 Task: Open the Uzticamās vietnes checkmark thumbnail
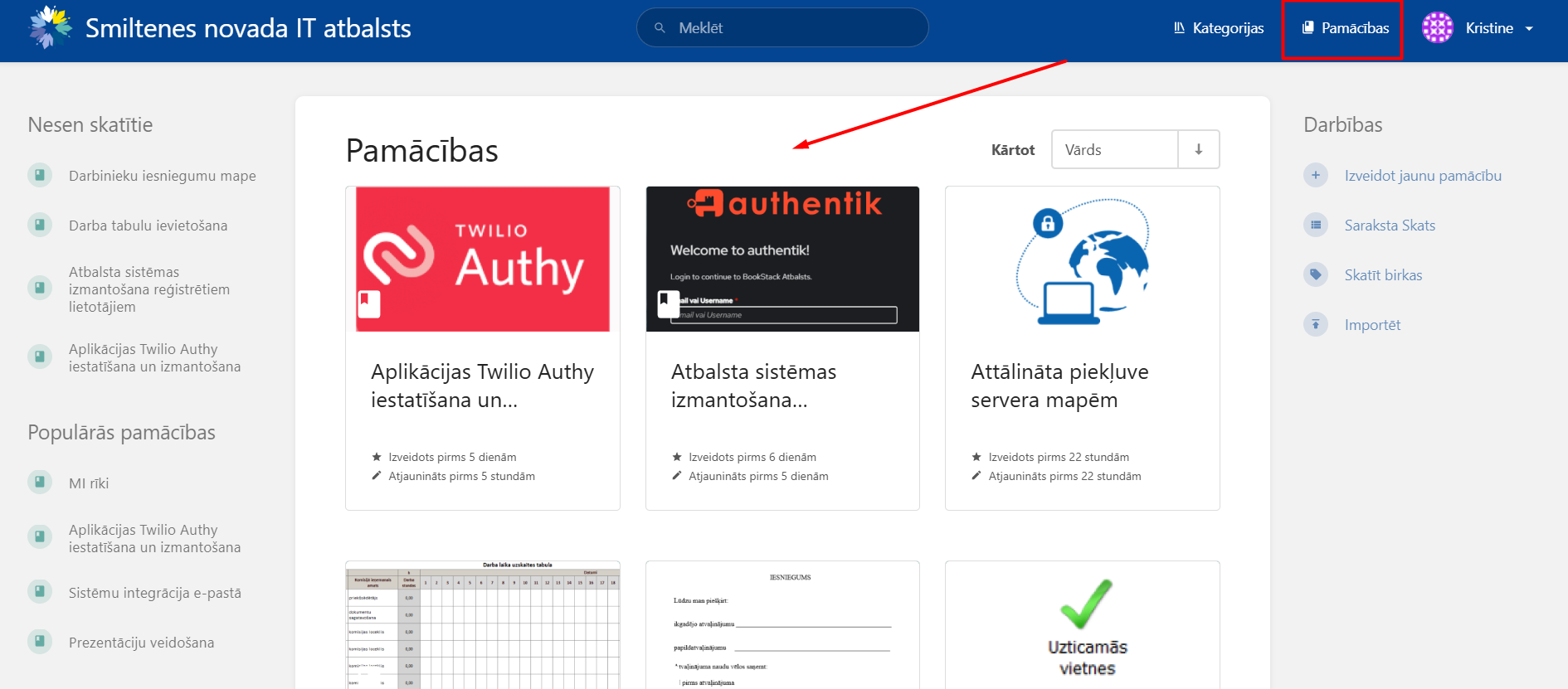tap(1083, 624)
